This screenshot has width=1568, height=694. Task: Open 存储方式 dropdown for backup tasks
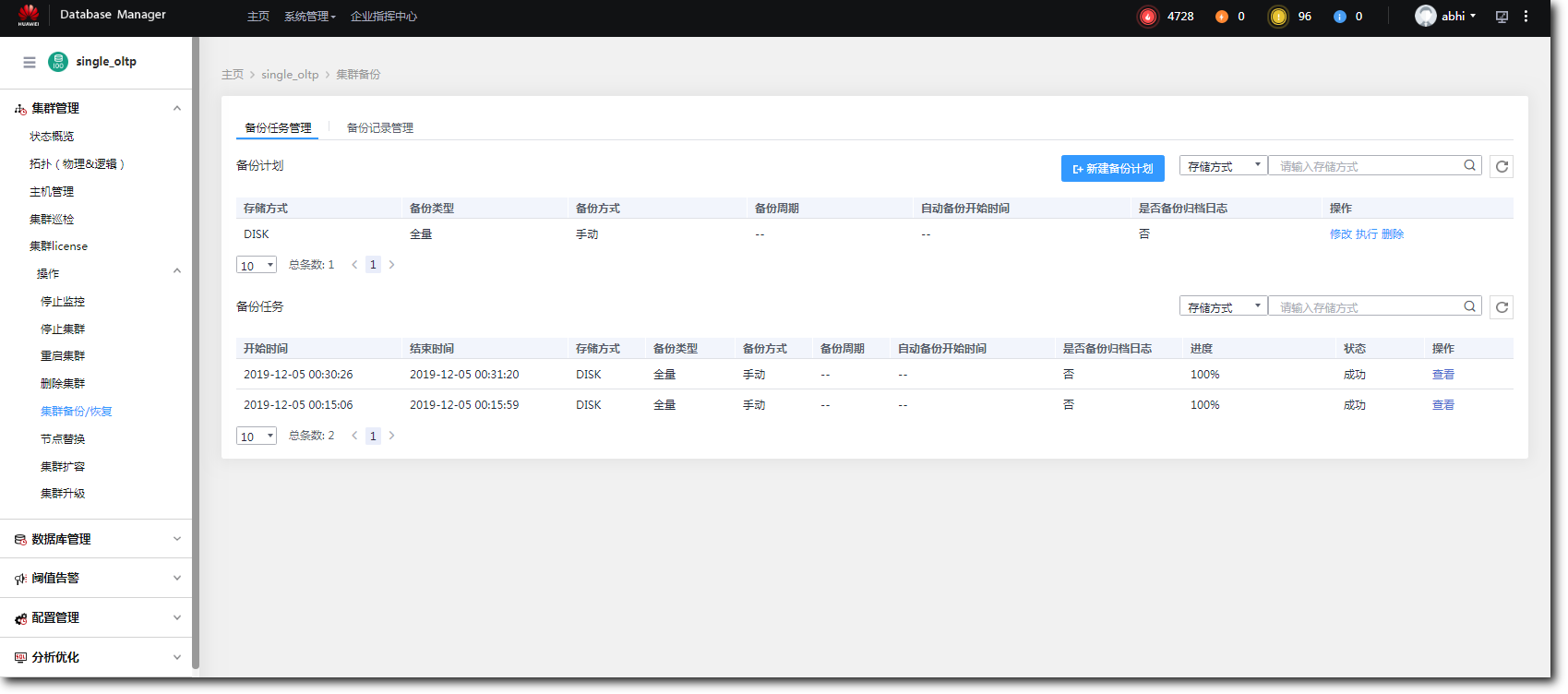coord(1223,306)
